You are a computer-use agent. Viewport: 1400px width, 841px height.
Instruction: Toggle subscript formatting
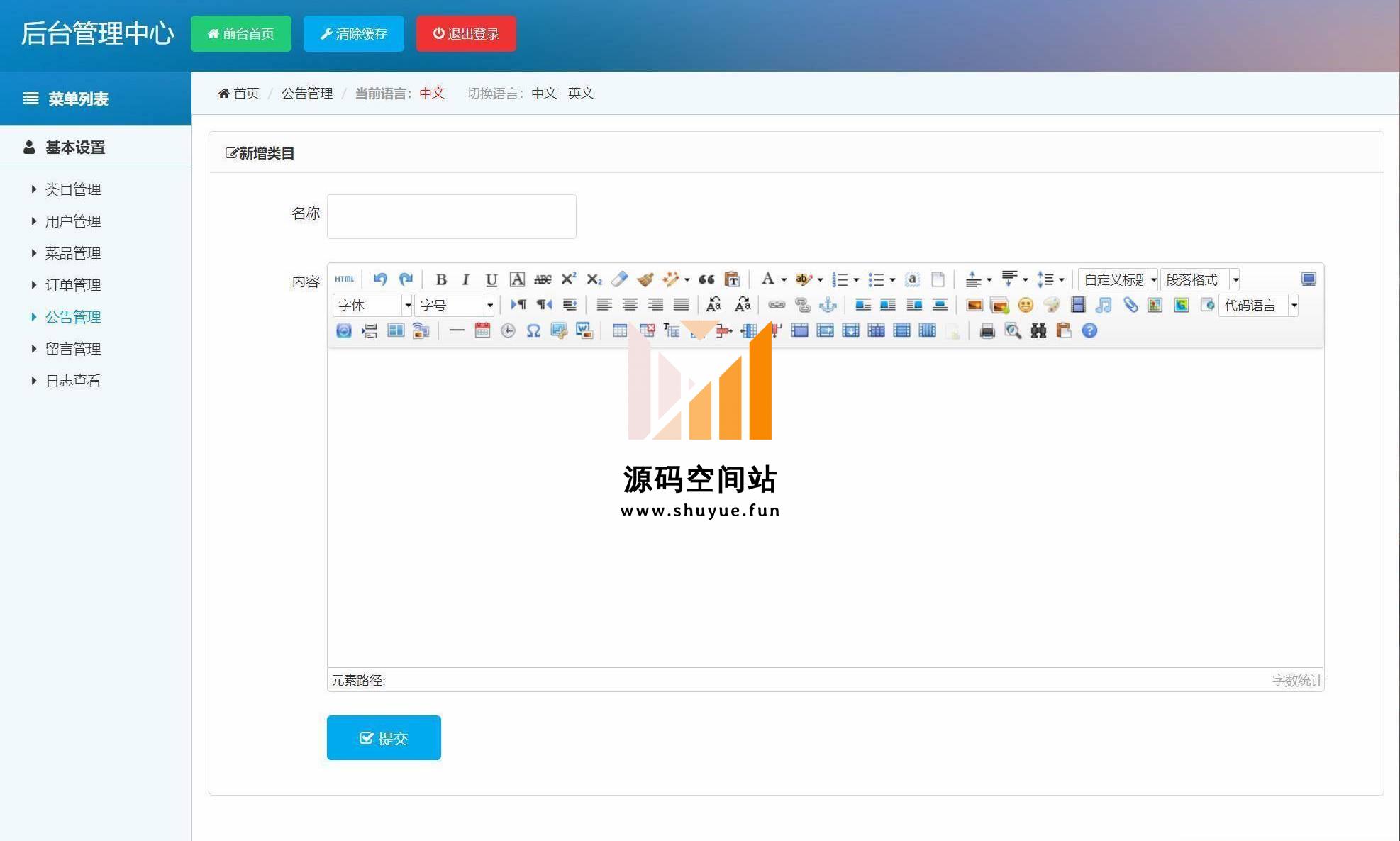click(x=594, y=279)
